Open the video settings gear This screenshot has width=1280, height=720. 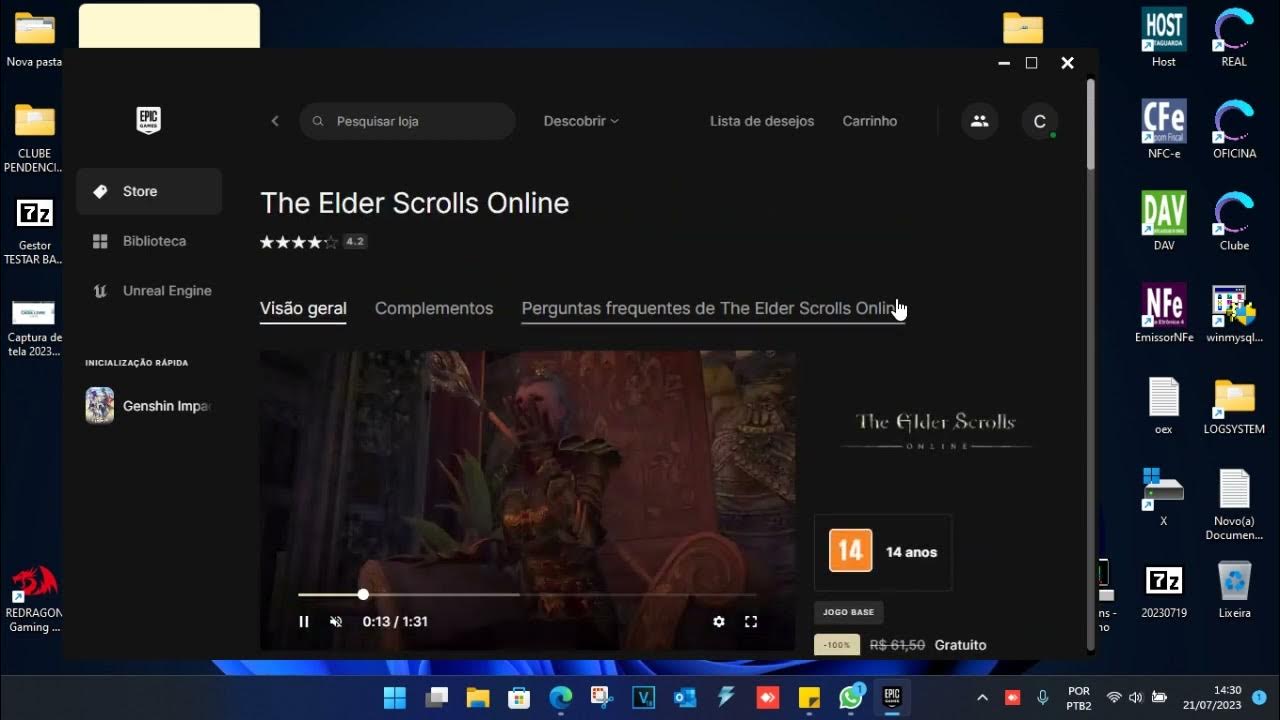pos(718,622)
